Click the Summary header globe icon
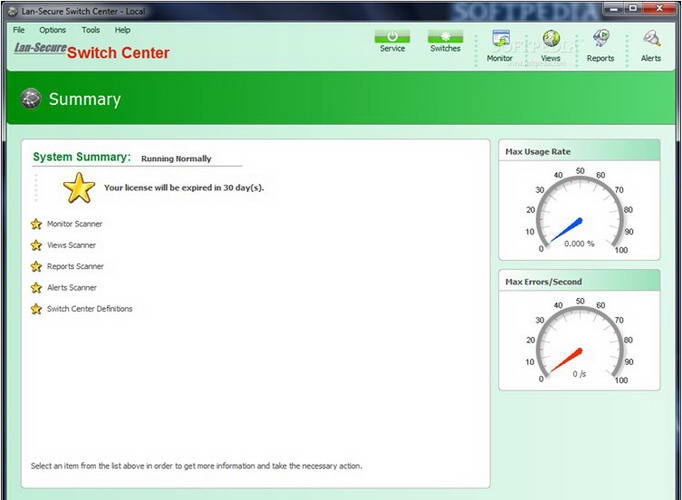Screen dimensions: 682x500 click(31, 98)
